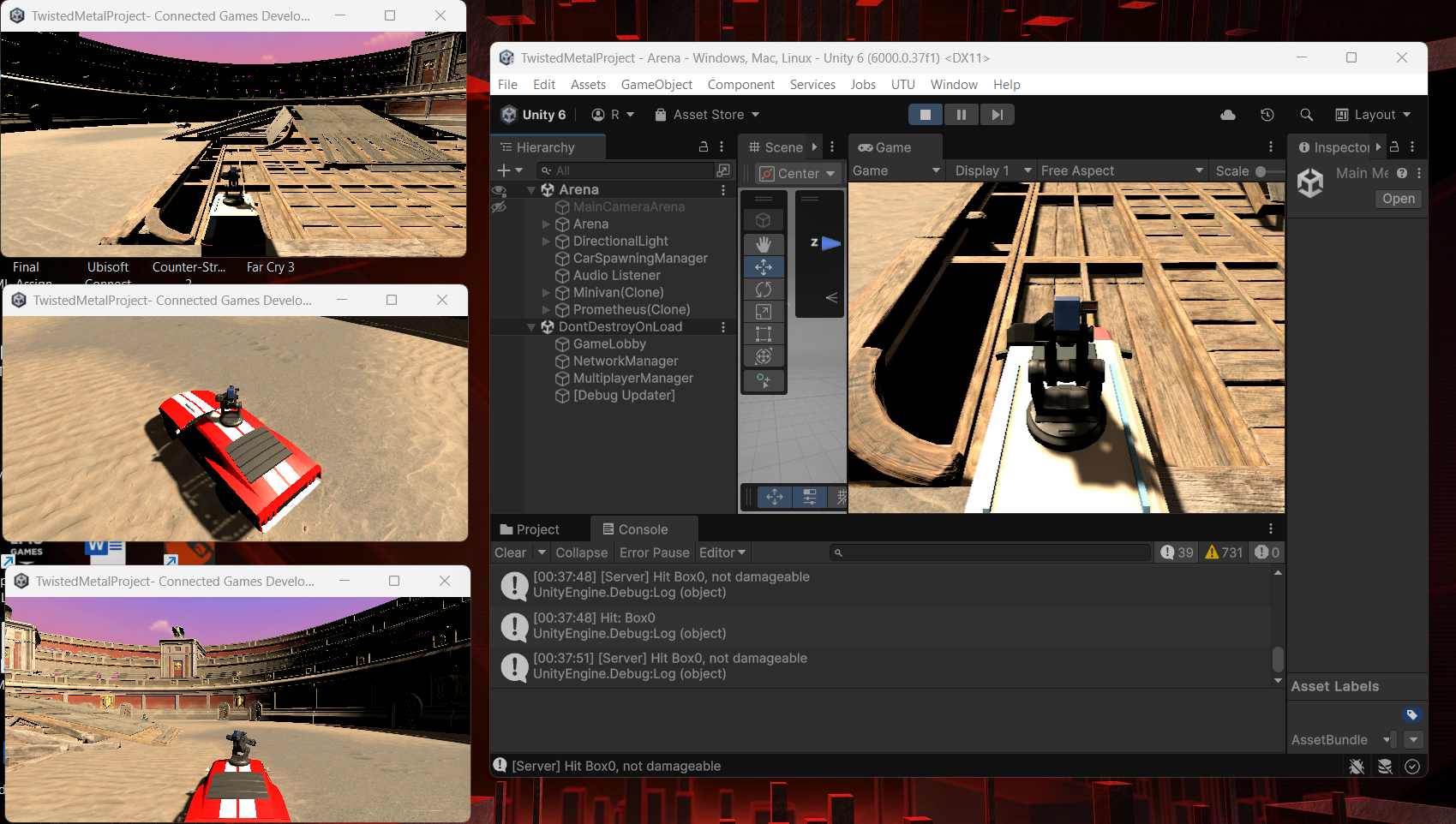Click the auto-refresh checkmark status icon

point(1412,767)
